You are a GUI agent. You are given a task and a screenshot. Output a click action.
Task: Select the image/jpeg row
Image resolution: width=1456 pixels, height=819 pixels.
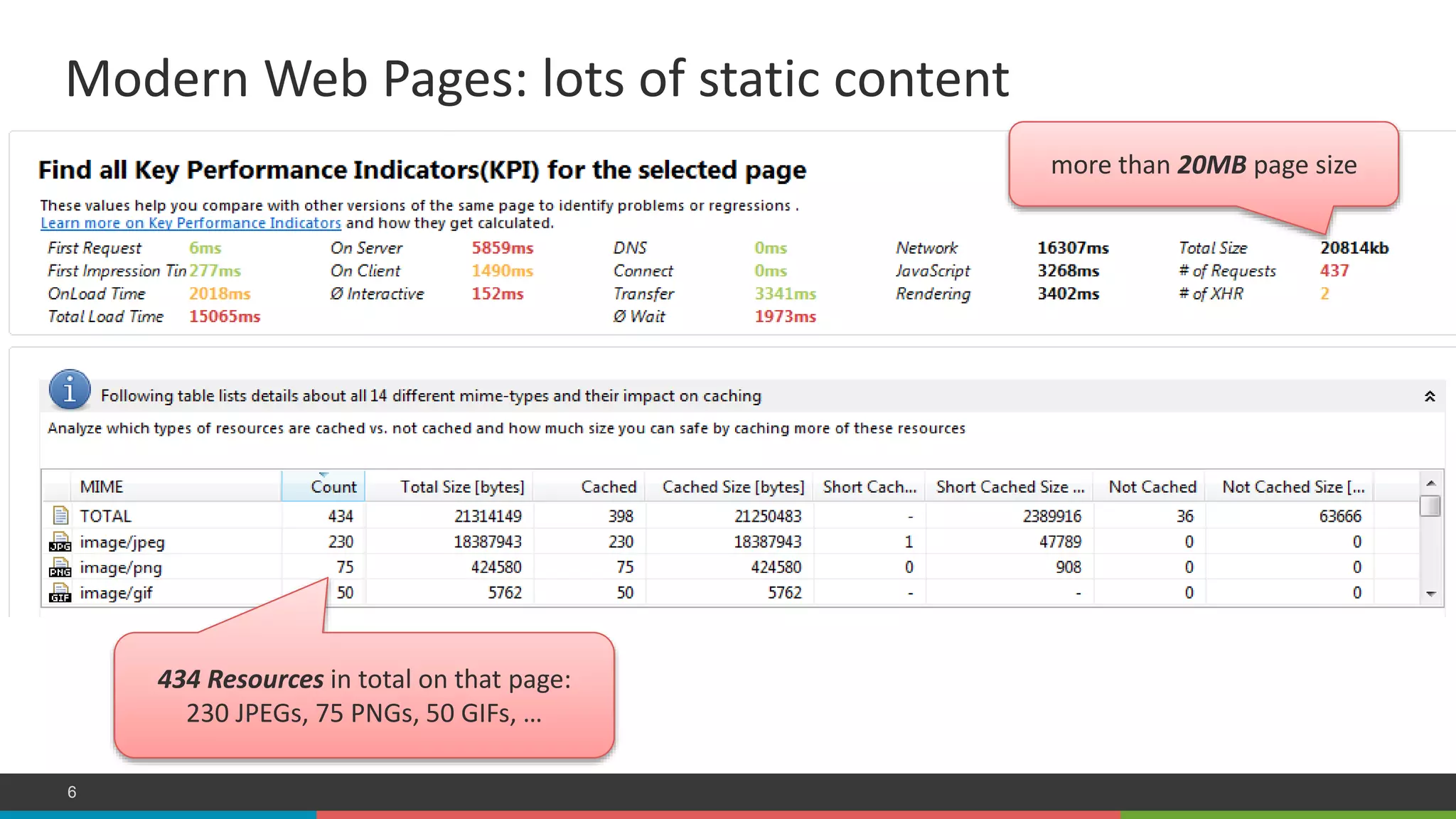122,542
